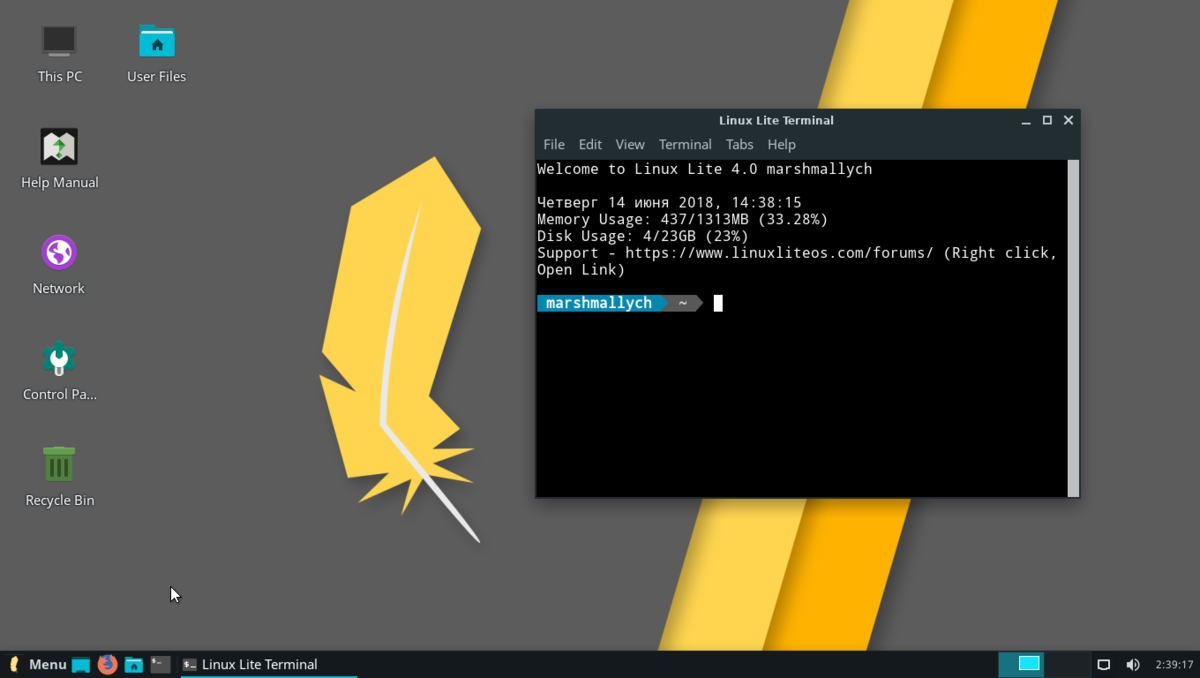Click the show desktop icon near Menu
The image size is (1200, 678).
pos(79,664)
